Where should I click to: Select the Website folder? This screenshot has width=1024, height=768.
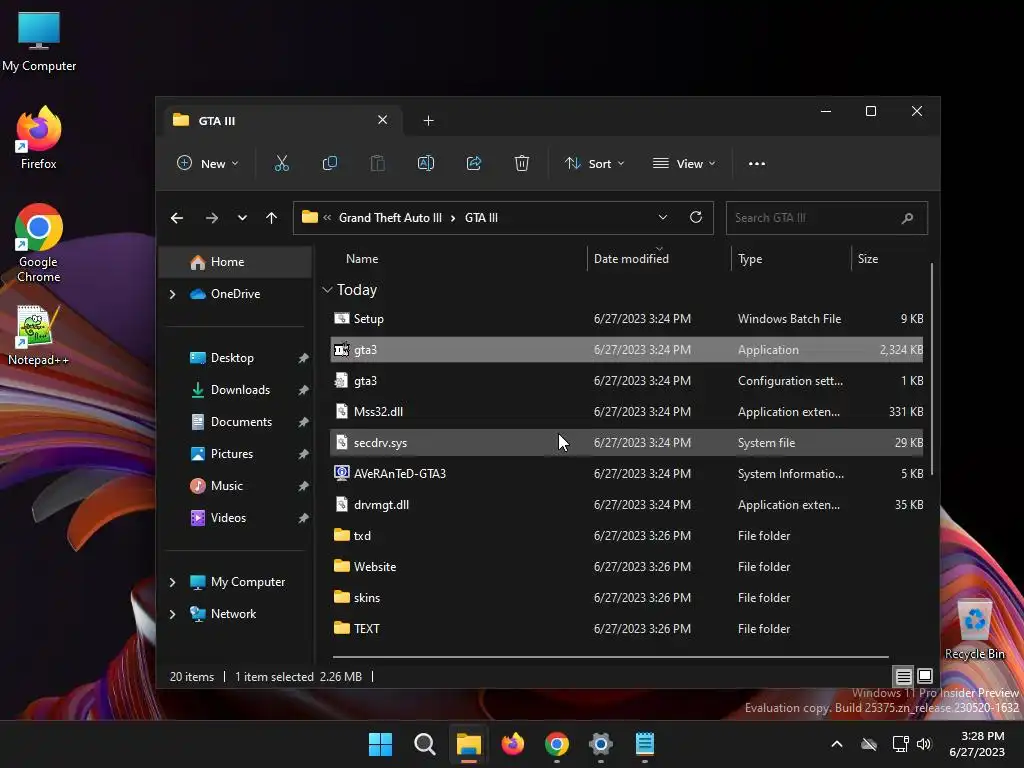pyautogui.click(x=627, y=567)
